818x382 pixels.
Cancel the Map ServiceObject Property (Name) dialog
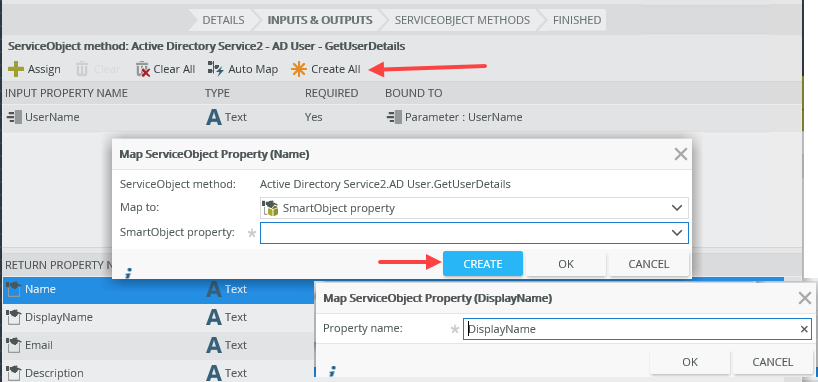648,264
